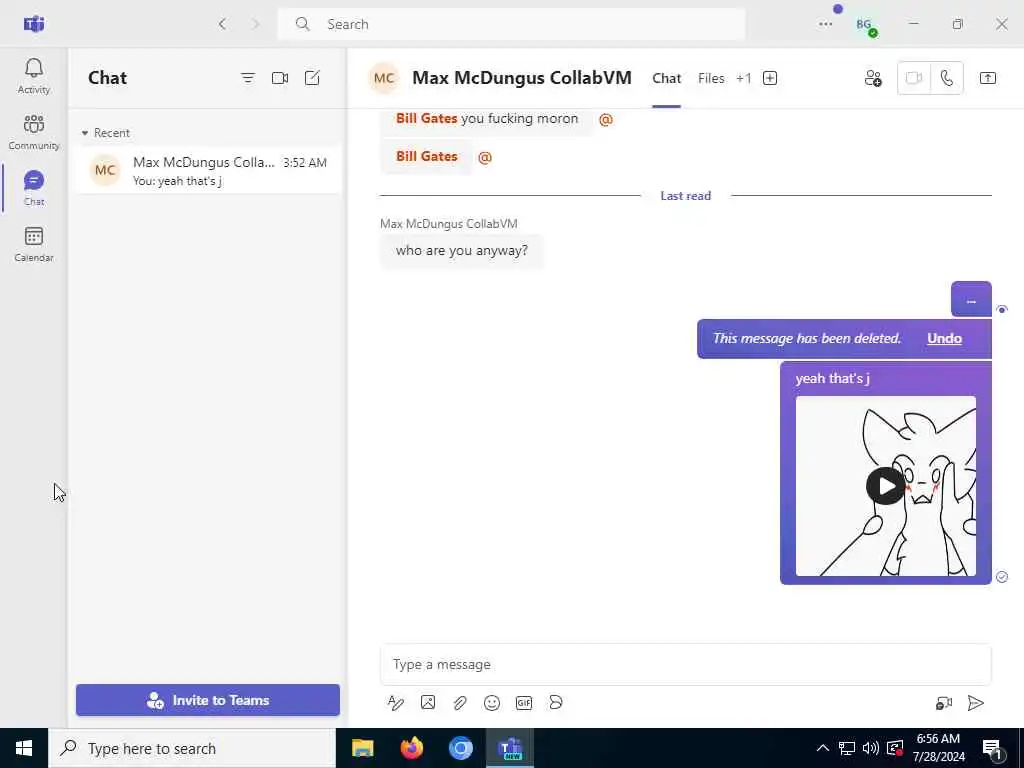Start an audio call
This screenshot has width=1024, height=768.
[x=946, y=78]
